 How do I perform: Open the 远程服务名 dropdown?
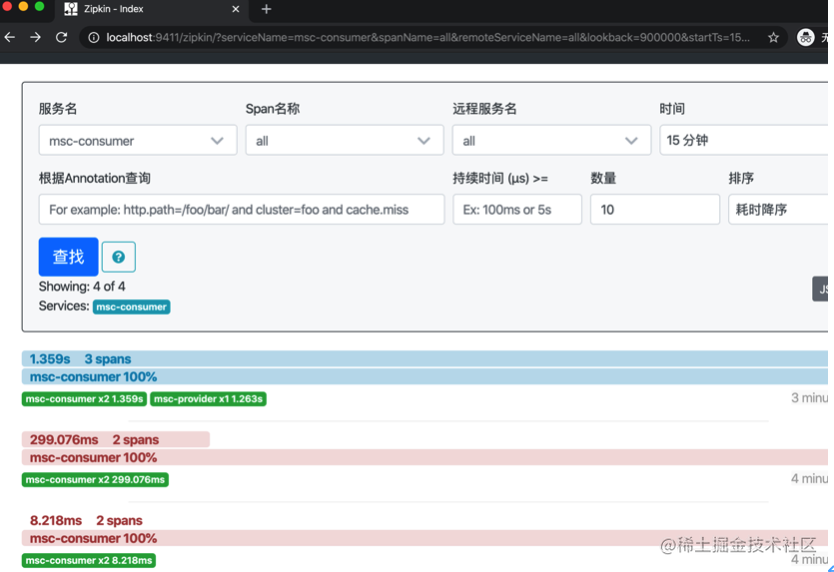(551, 140)
